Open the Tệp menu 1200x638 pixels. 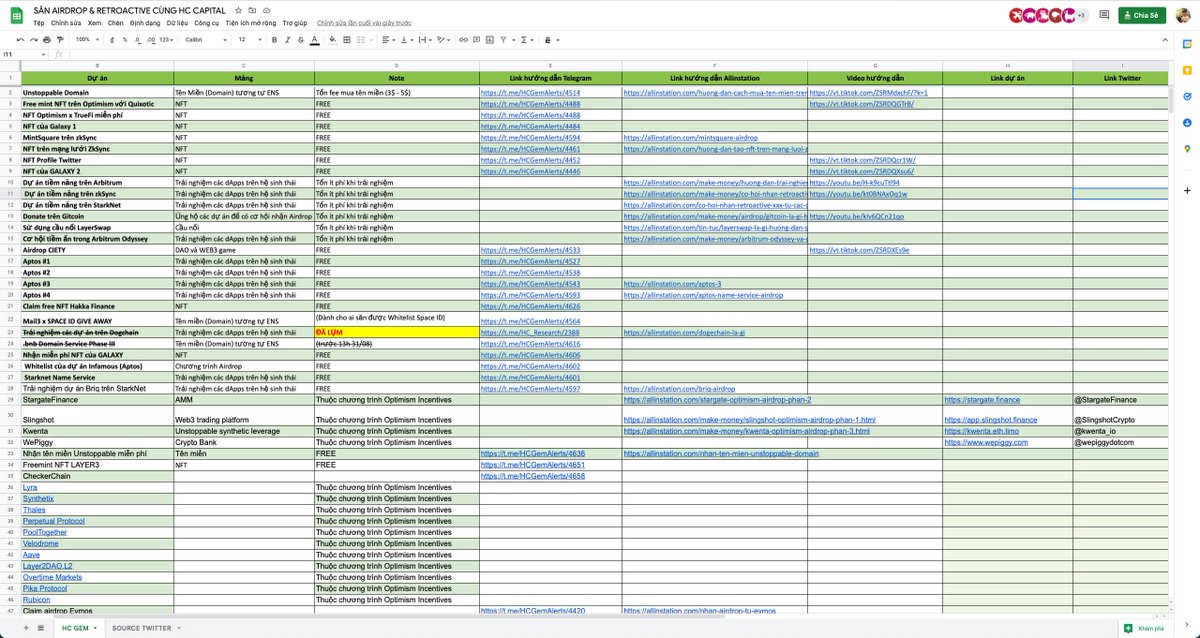(39, 21)
